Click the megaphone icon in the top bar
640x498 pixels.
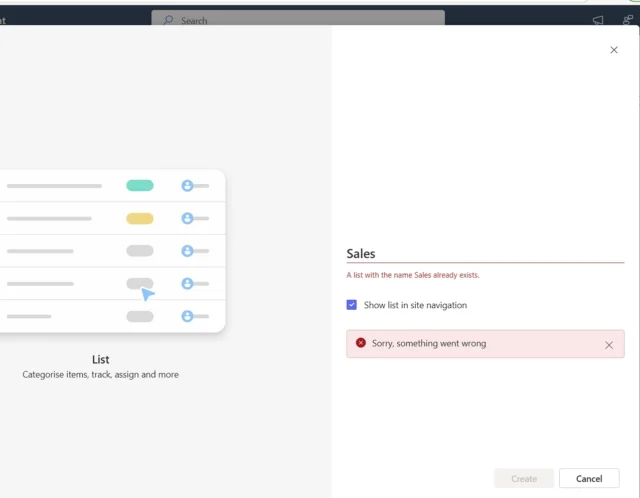click(x=598, y=20)
